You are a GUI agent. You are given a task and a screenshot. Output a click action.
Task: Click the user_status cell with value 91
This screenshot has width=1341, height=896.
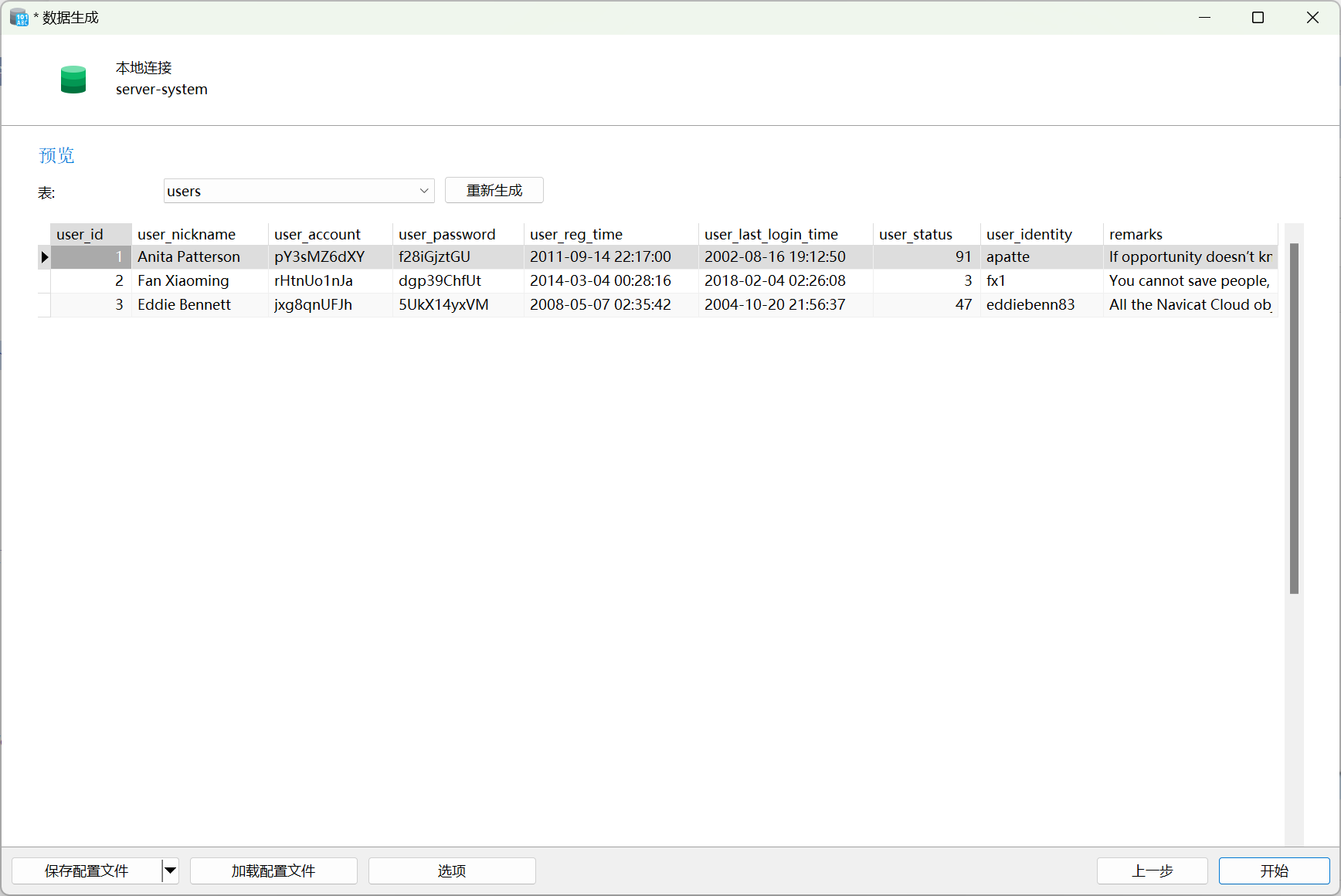(x=926, y=257)
